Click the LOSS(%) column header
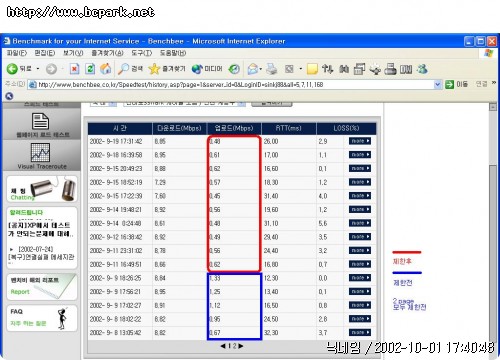 [x=346, y=128]
